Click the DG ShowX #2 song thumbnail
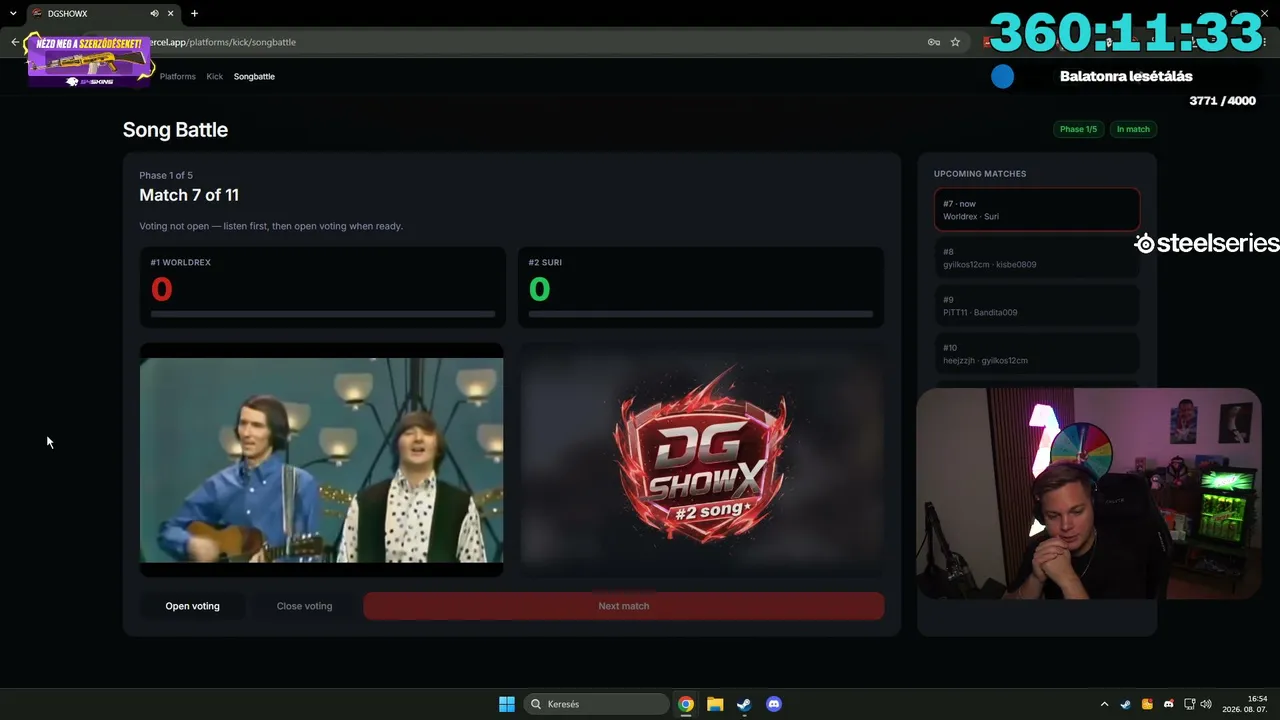1280x720 pixels. point(702,460)
